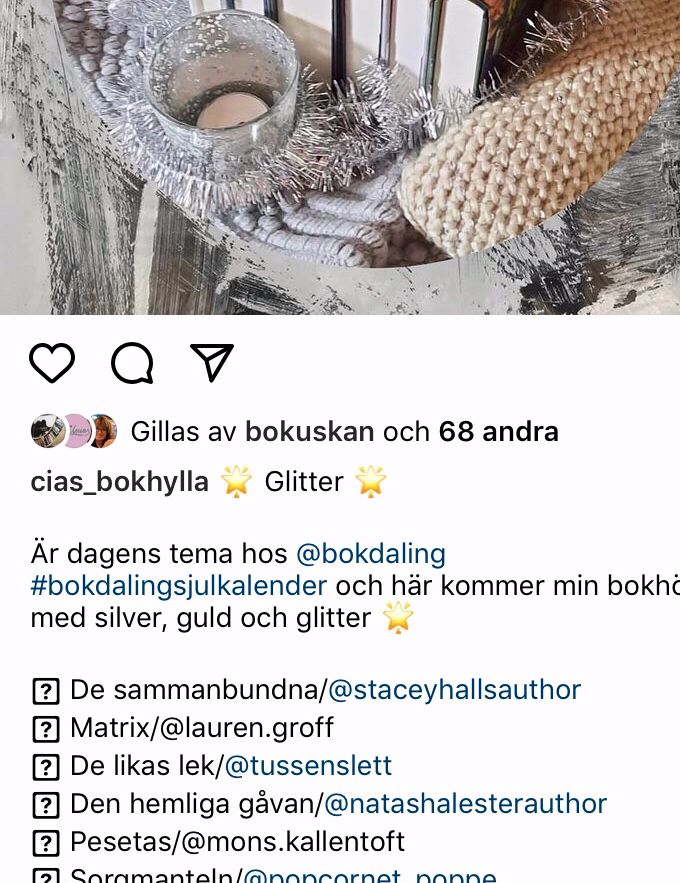Screen dimensions: 680x883
Task: Tap the @mons.kallentoft text in caption
Action: pos(293,842)
